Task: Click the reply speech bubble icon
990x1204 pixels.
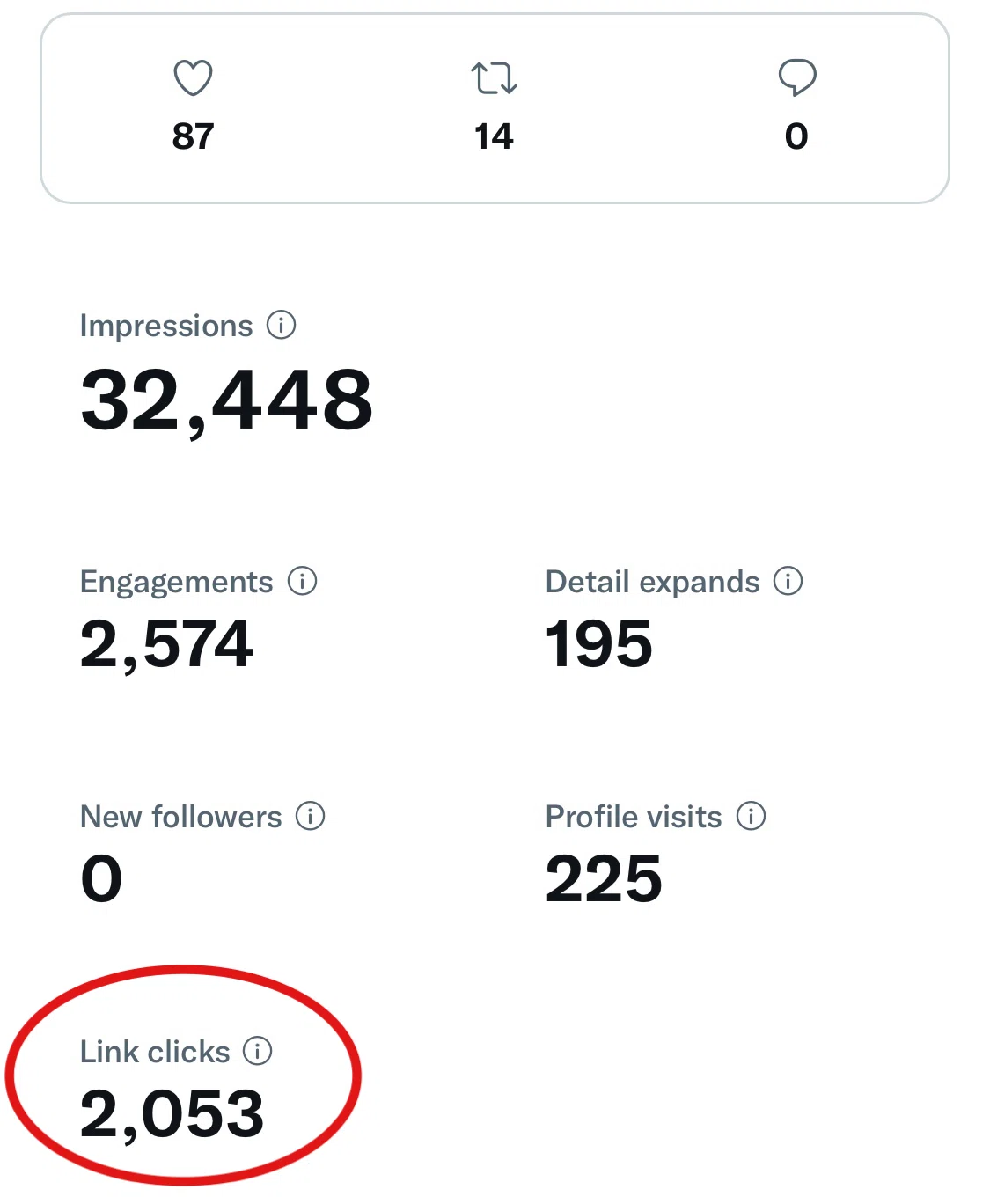Action: 797,77
